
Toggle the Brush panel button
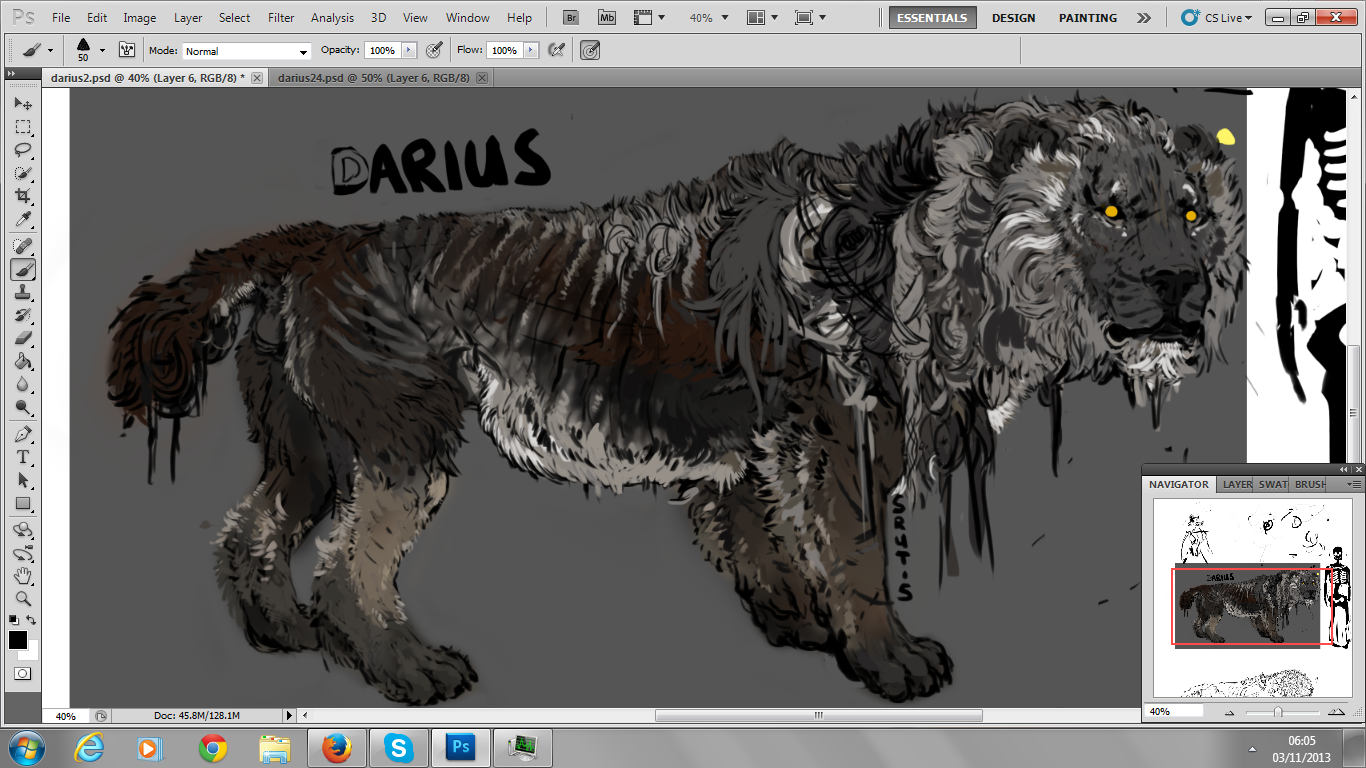(x=127, y=50)
